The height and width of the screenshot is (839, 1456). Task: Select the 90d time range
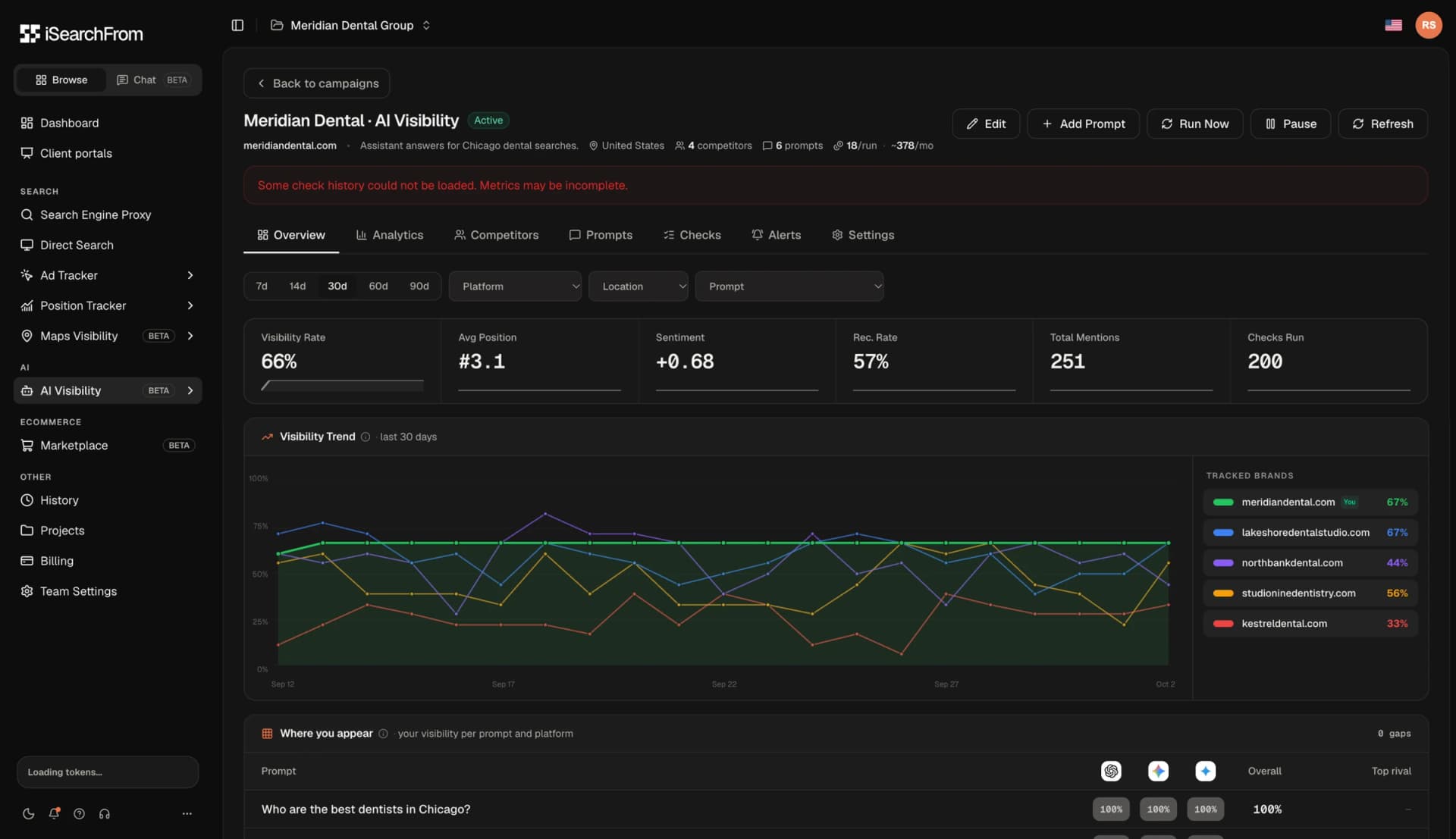419,286
